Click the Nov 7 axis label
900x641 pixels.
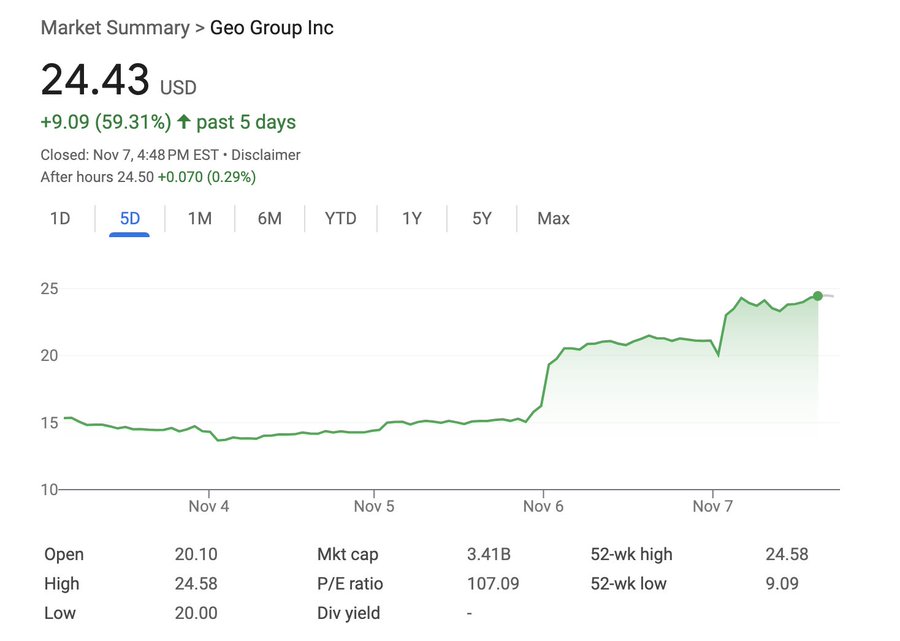coord(712,506)
